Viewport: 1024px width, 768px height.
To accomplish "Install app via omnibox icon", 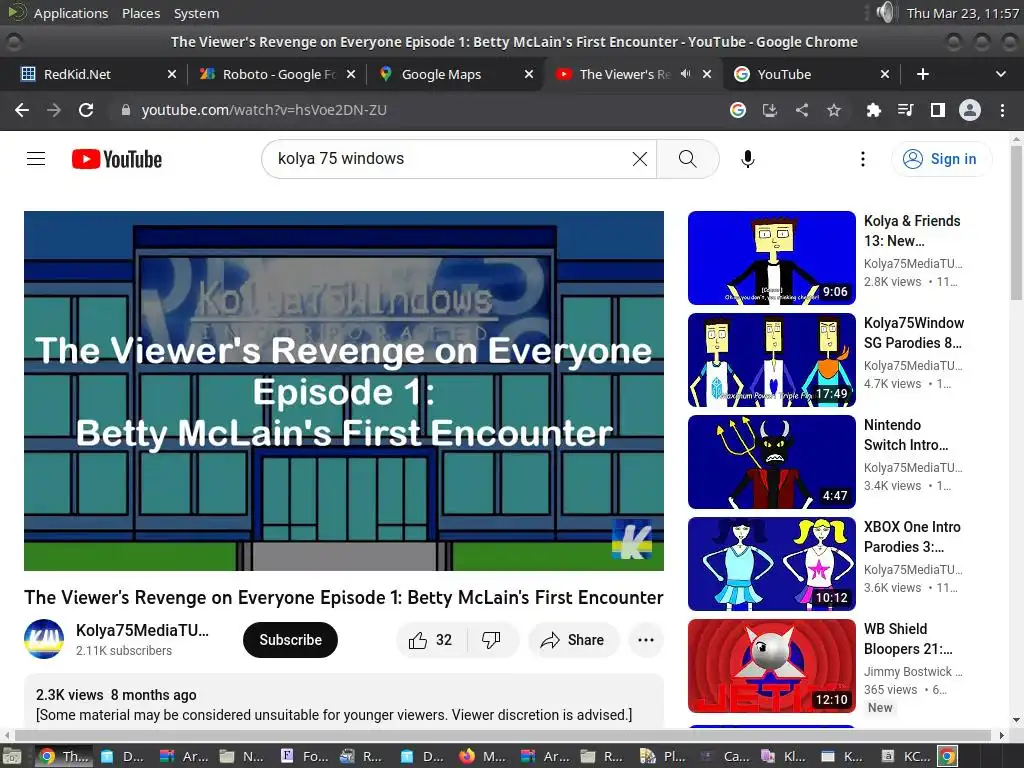I will (770, 110).
